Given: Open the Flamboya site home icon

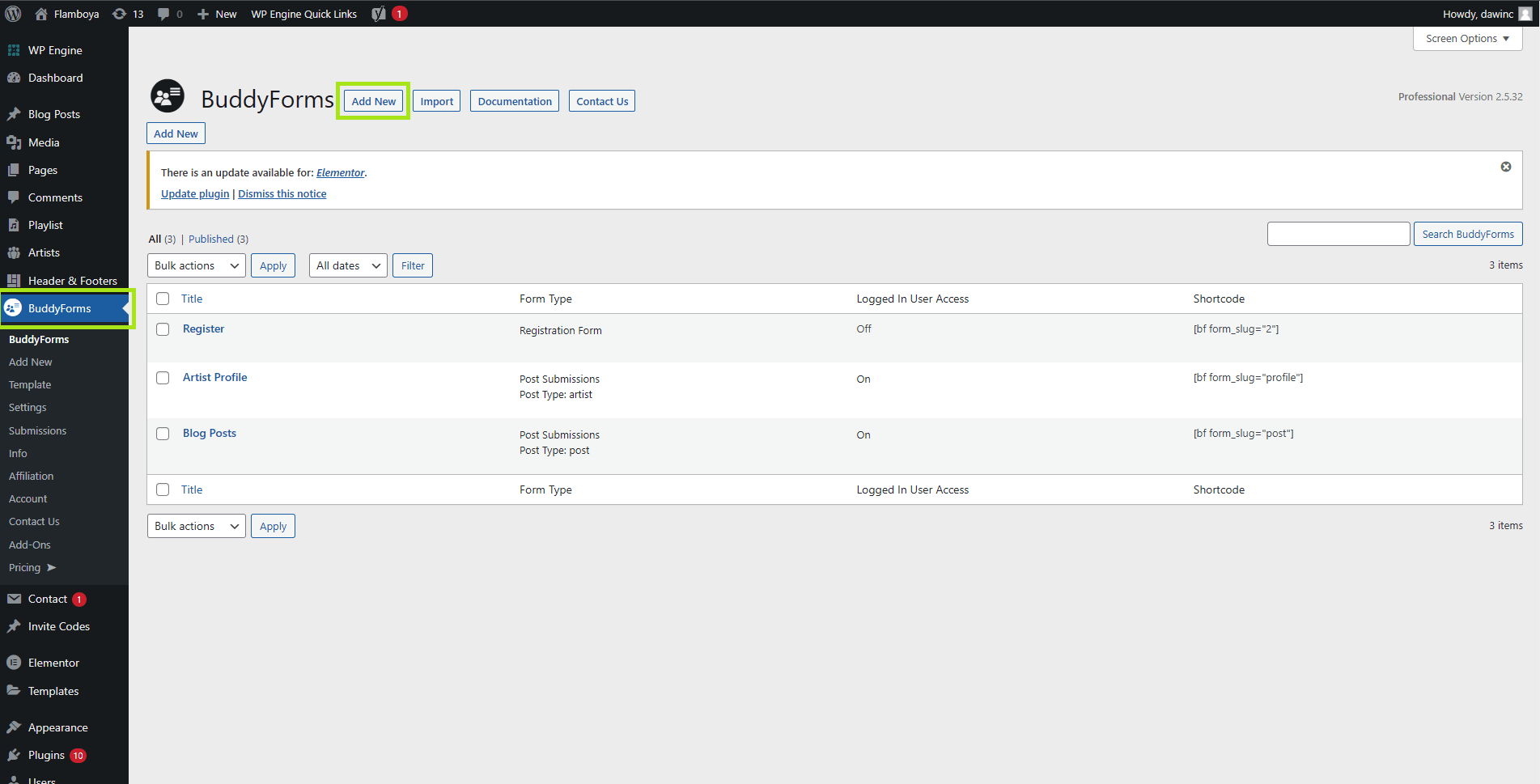Looking at the screenshot, I should (41, 14).
